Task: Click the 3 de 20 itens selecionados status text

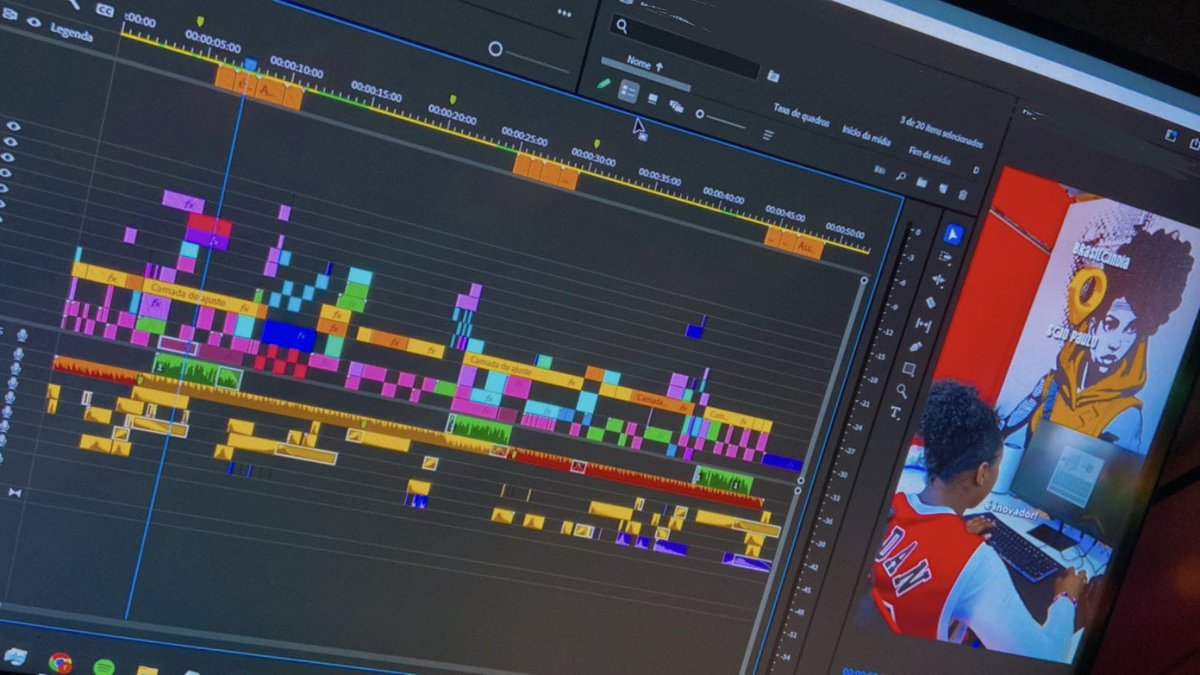Action: (x=940, y=131)
